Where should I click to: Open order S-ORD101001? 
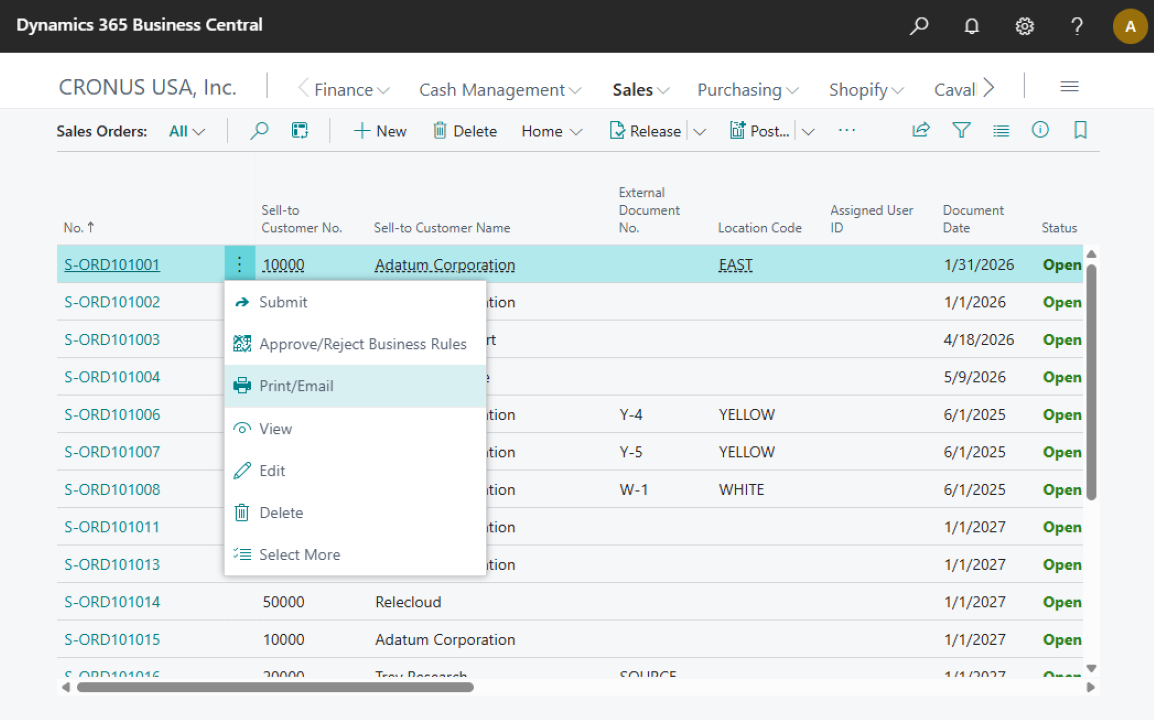pyautogui.click(x=112, y=264)
